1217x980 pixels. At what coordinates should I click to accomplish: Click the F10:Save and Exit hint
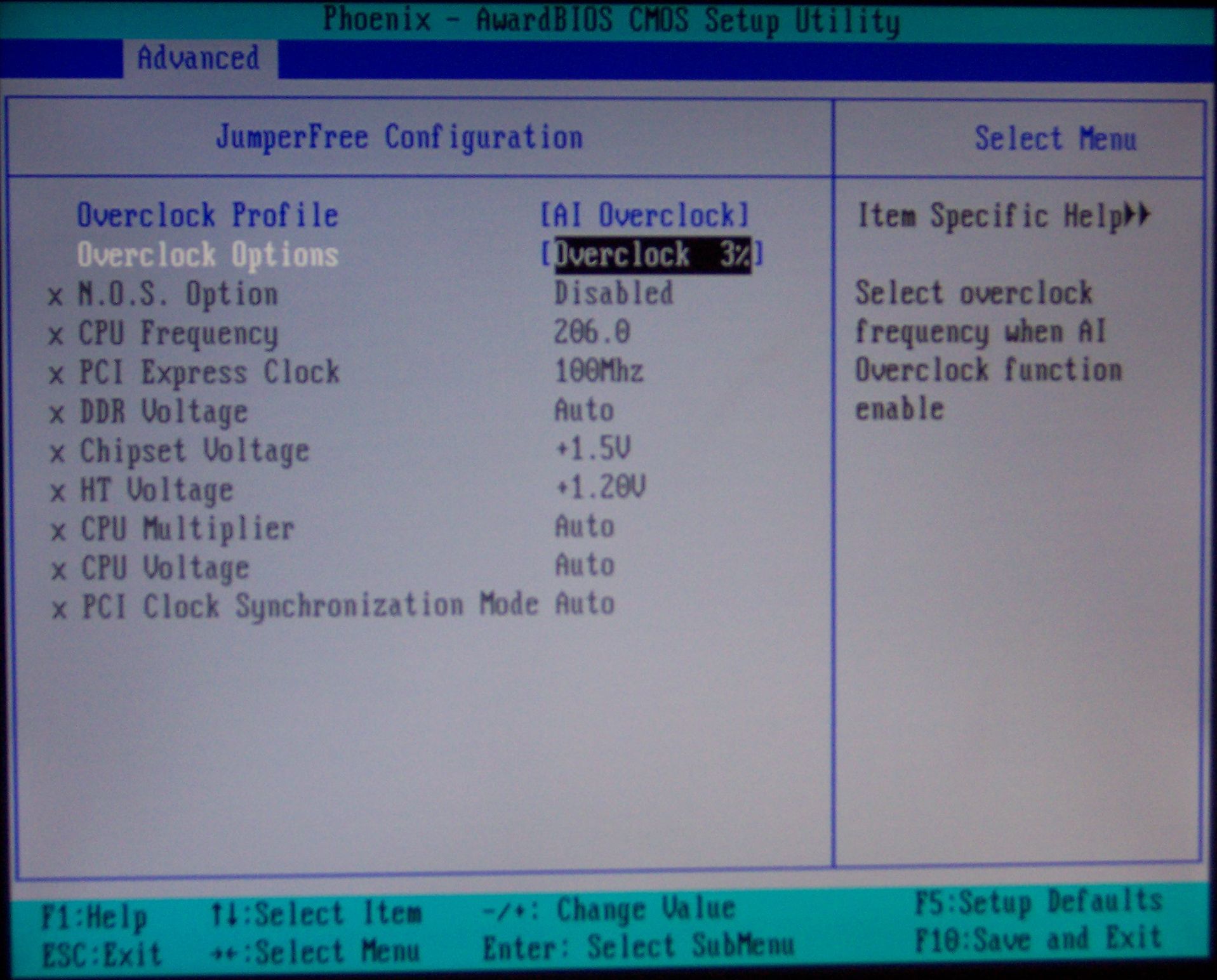point(1039,939)
